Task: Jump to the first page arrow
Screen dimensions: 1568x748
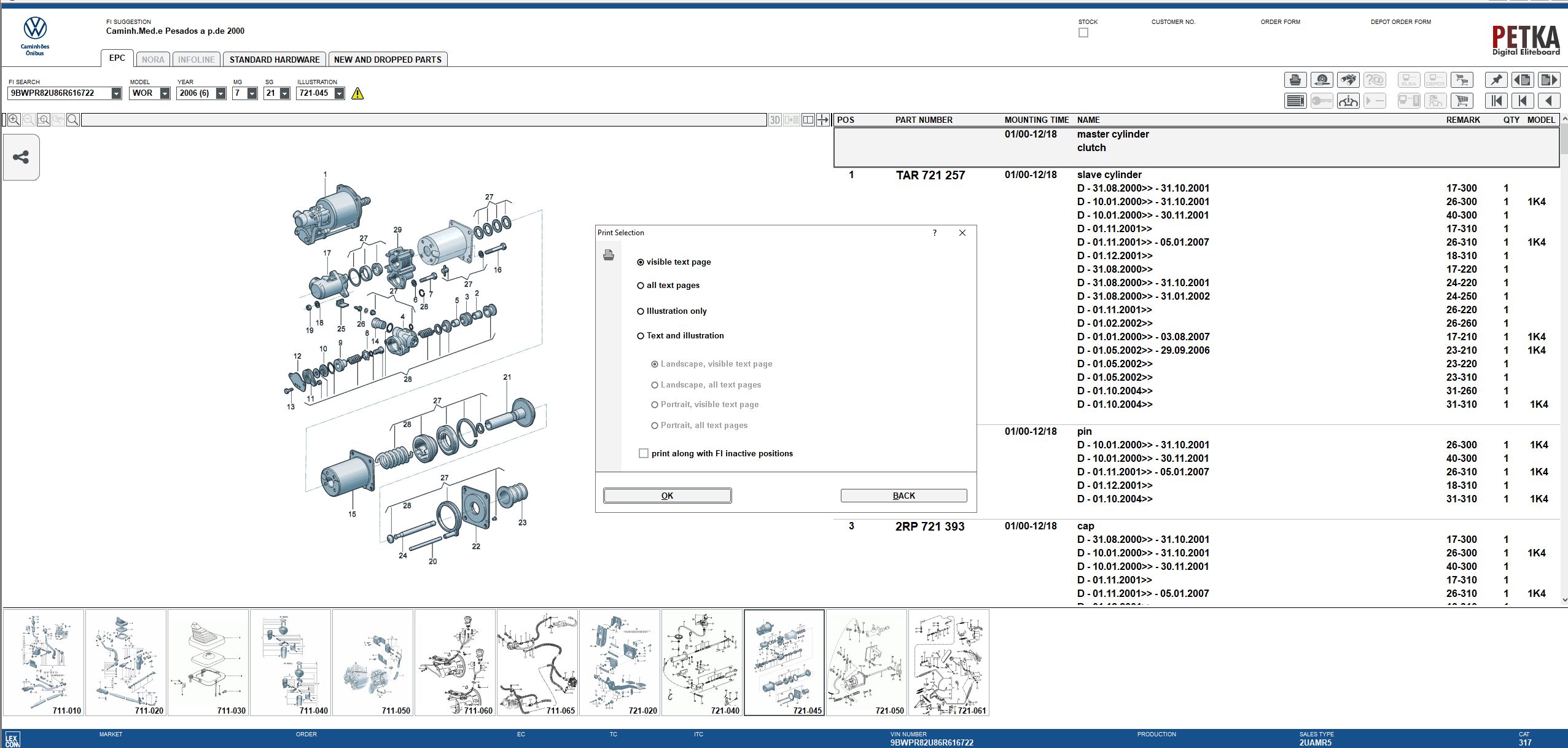Action: pyautogui.click(x=1496, y=101)
